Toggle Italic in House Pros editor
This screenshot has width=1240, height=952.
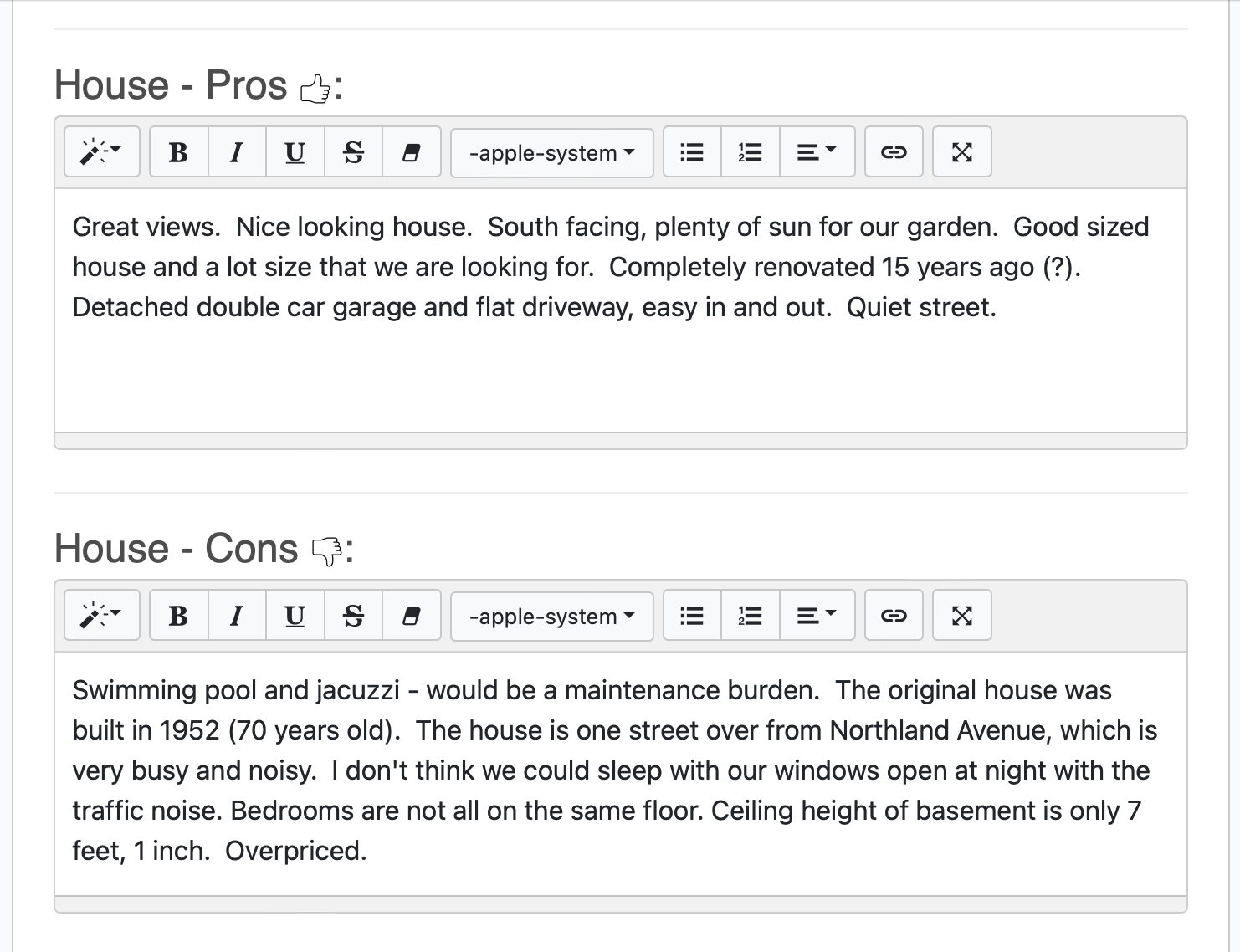coord(237,152)
